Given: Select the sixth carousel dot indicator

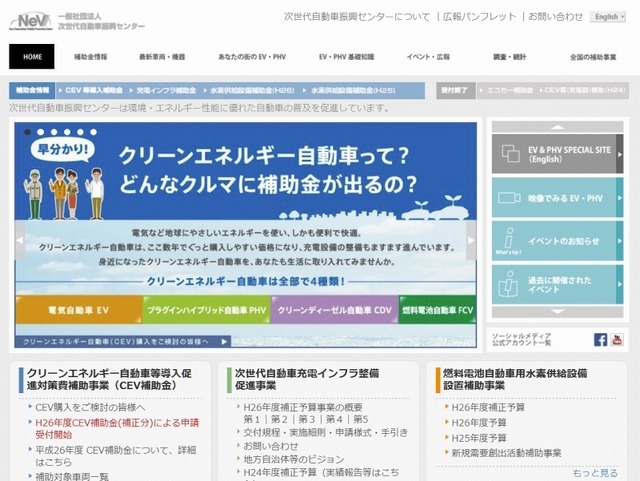Looking at the screenshot, I should click(93, 132).
